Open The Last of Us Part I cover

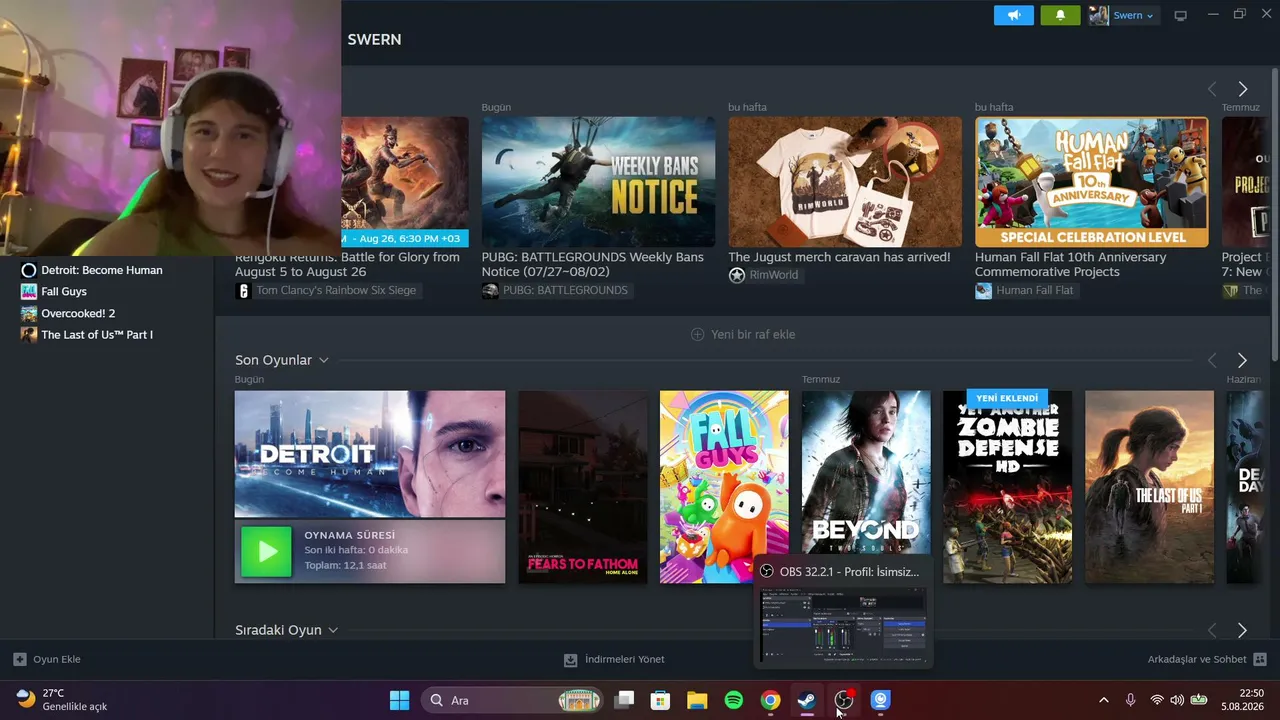click(x=1149, y=487)
